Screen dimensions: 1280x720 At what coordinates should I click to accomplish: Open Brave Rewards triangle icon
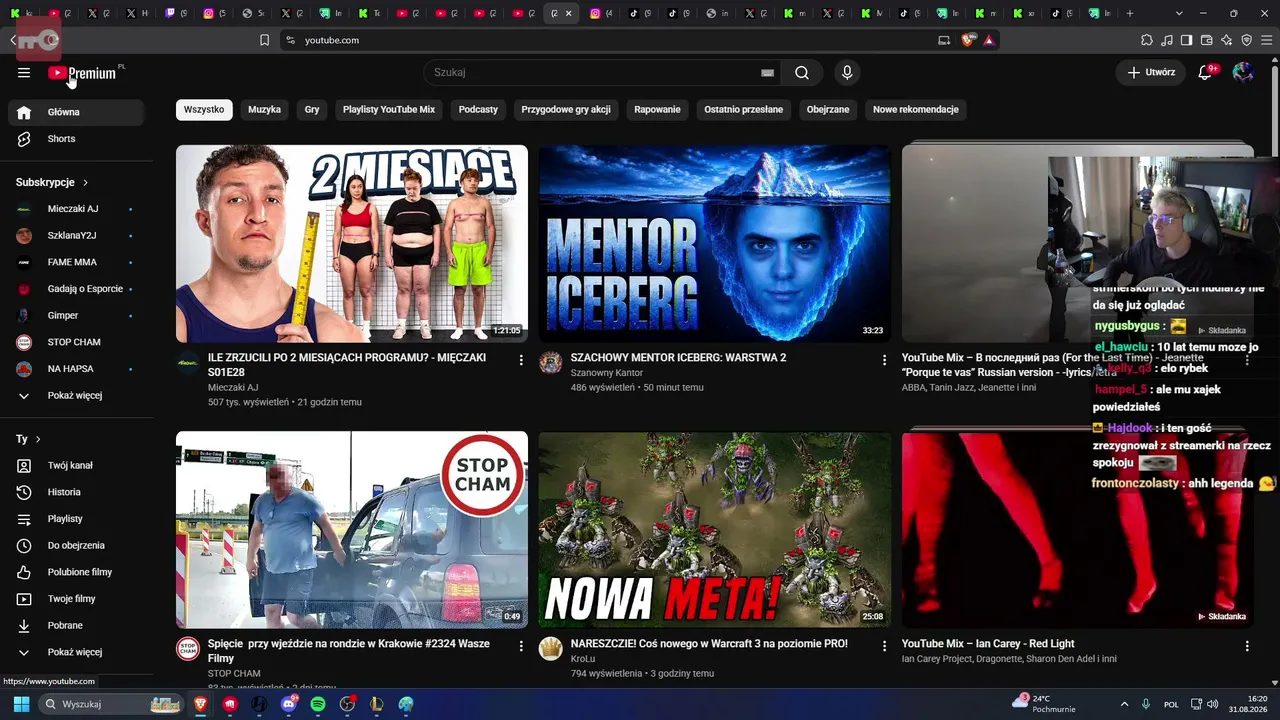point(988,40)
